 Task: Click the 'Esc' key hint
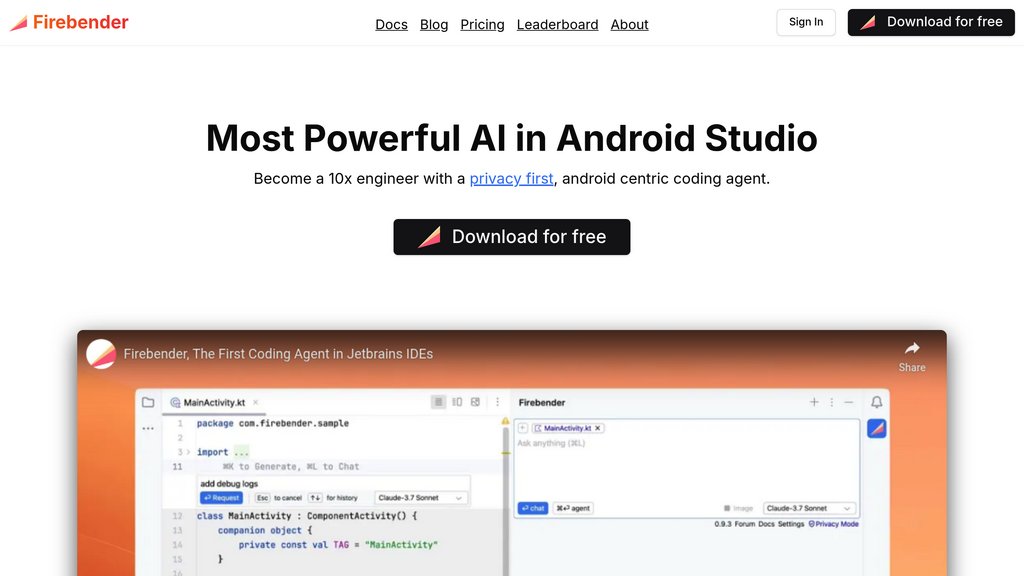(x=263, y=498)
